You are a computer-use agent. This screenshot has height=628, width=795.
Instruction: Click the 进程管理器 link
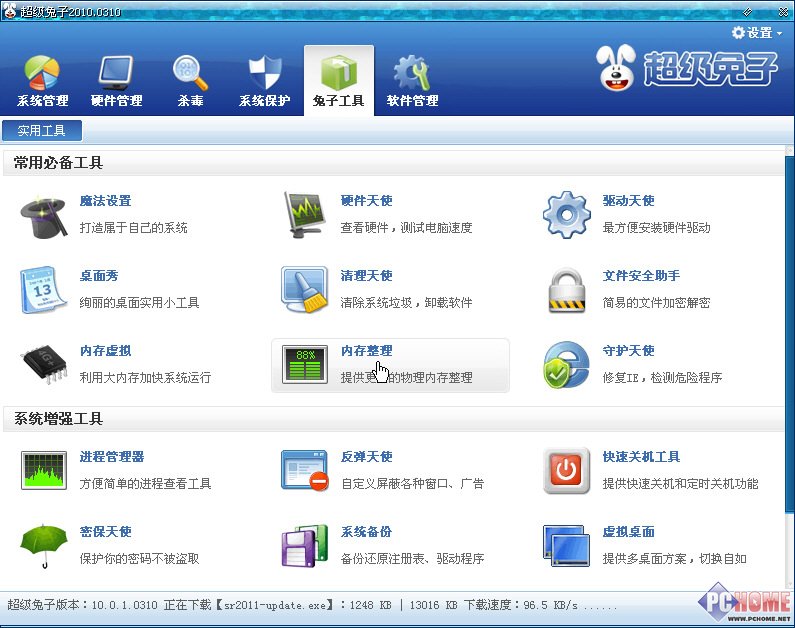(112, 457)
